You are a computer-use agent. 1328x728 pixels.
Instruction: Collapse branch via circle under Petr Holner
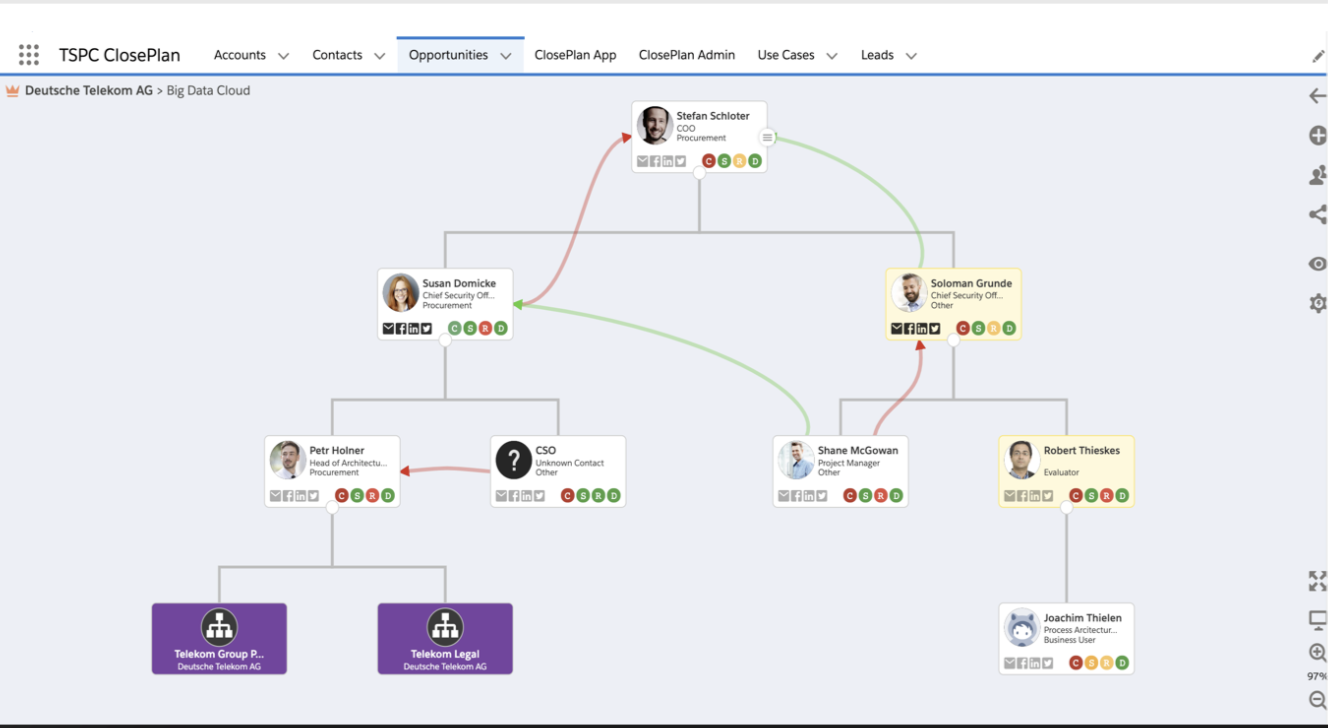pyautogui.click(x=332, y=507)
